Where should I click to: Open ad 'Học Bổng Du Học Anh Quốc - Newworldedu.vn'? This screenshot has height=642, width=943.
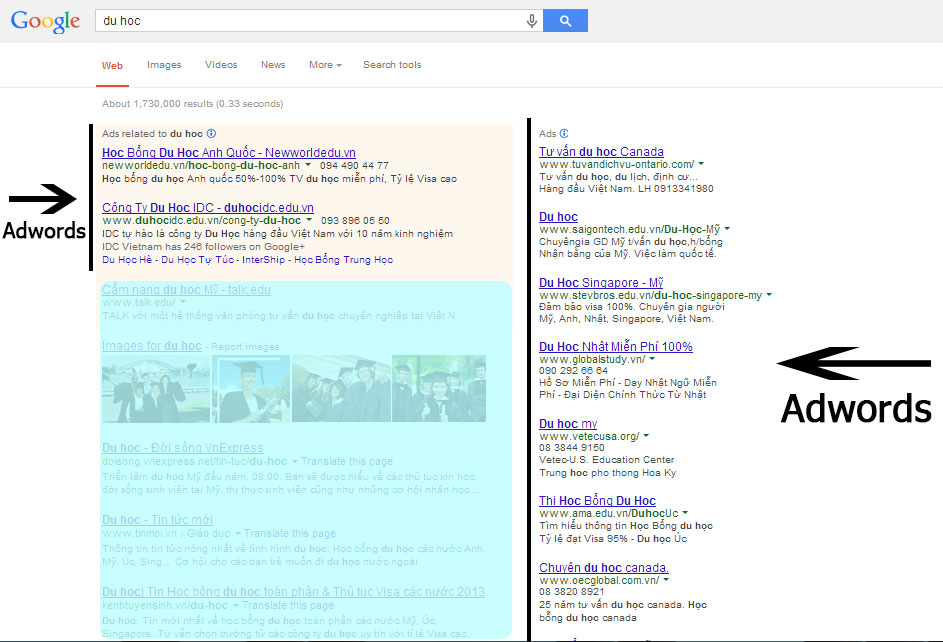(229, 153)
